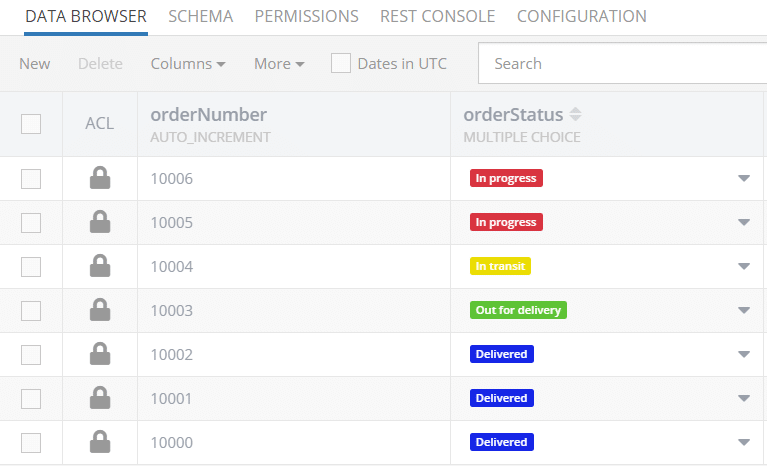The height and width of the screenshot is (466, 767).
Task: Click the blue Delivered tag for 10000
Action: tap(502, 442)
